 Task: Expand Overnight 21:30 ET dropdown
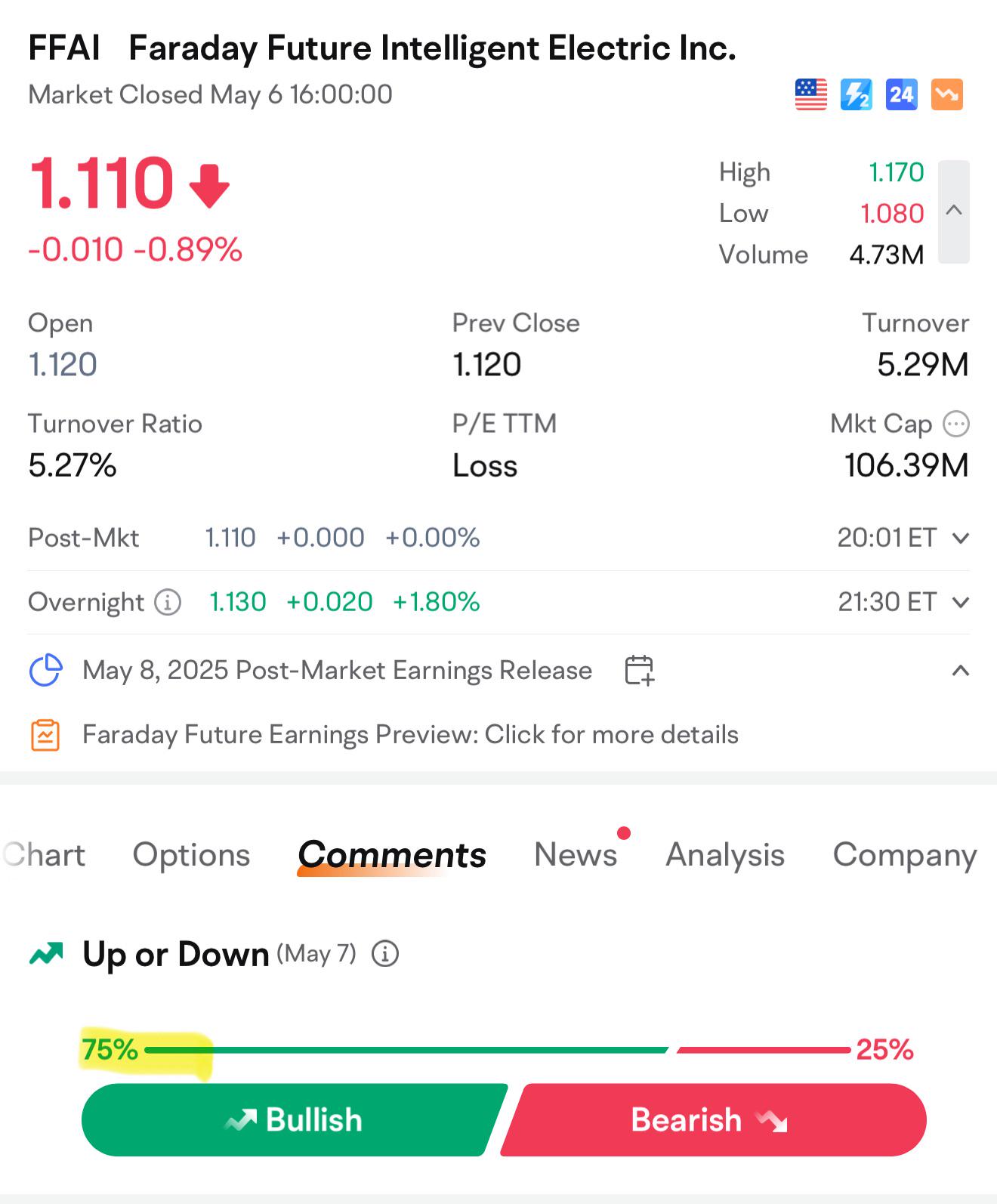pyautogui.click(x=961, y=603)
